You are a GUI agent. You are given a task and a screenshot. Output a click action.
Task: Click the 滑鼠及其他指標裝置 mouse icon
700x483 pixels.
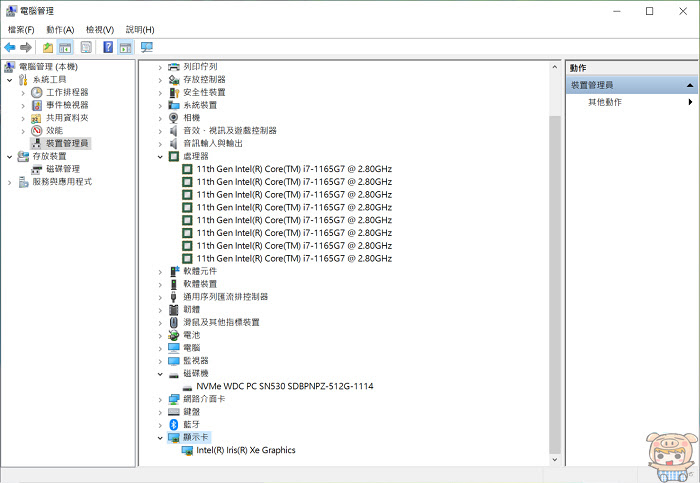pos(174,322)
